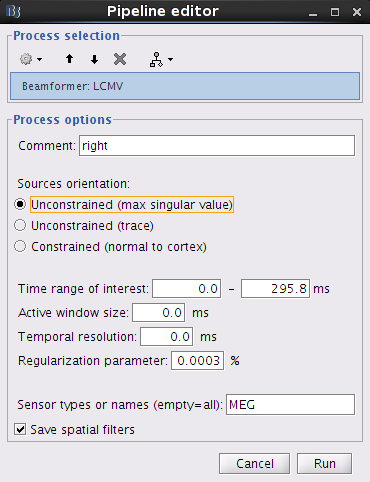Open the pipeline tree options menu
Screen dimensions: 370x482
coord(161,59)
